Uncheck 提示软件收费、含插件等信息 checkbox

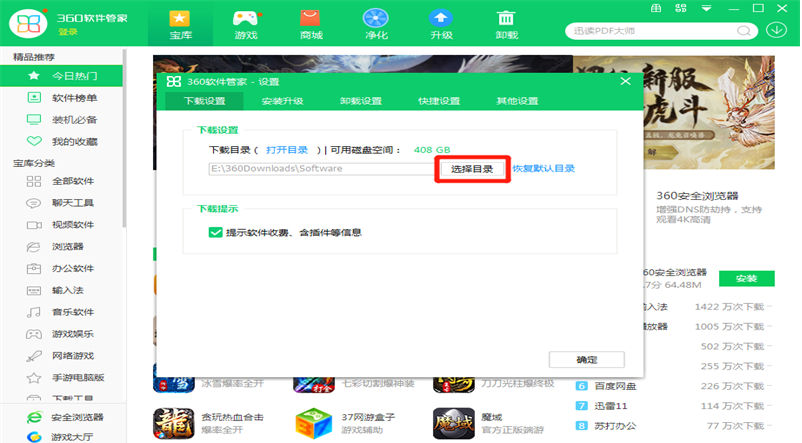tap(215, 232)
